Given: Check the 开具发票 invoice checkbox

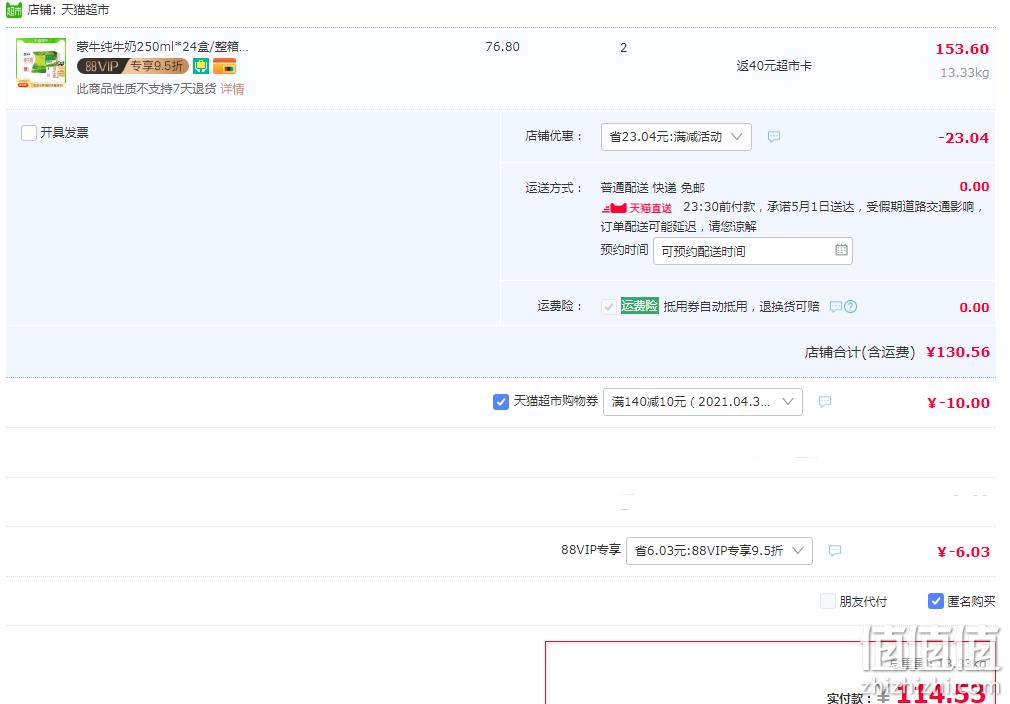Looking at the screenshot, I should [28, 133].
